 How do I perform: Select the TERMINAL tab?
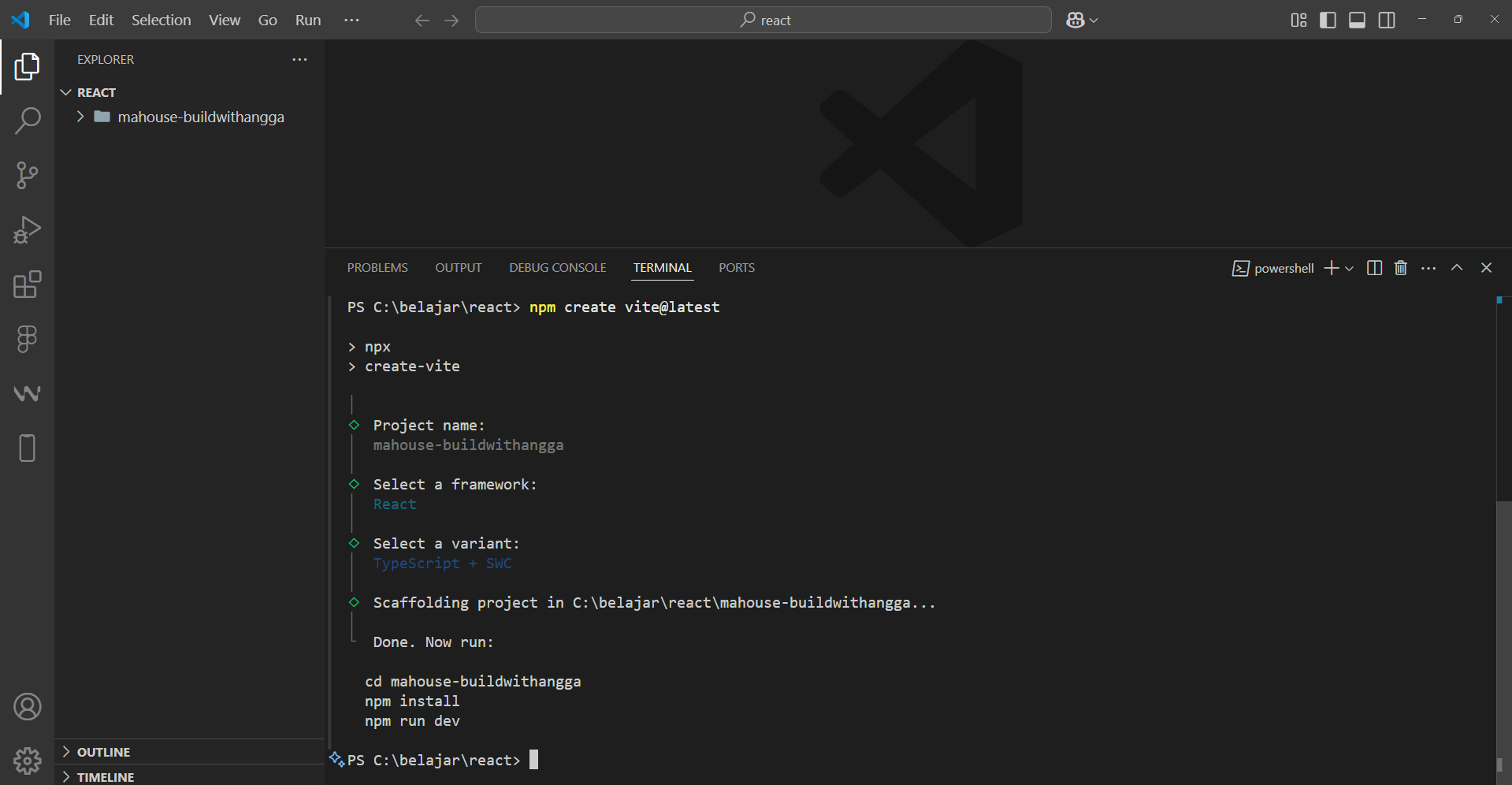pos(663,268)
